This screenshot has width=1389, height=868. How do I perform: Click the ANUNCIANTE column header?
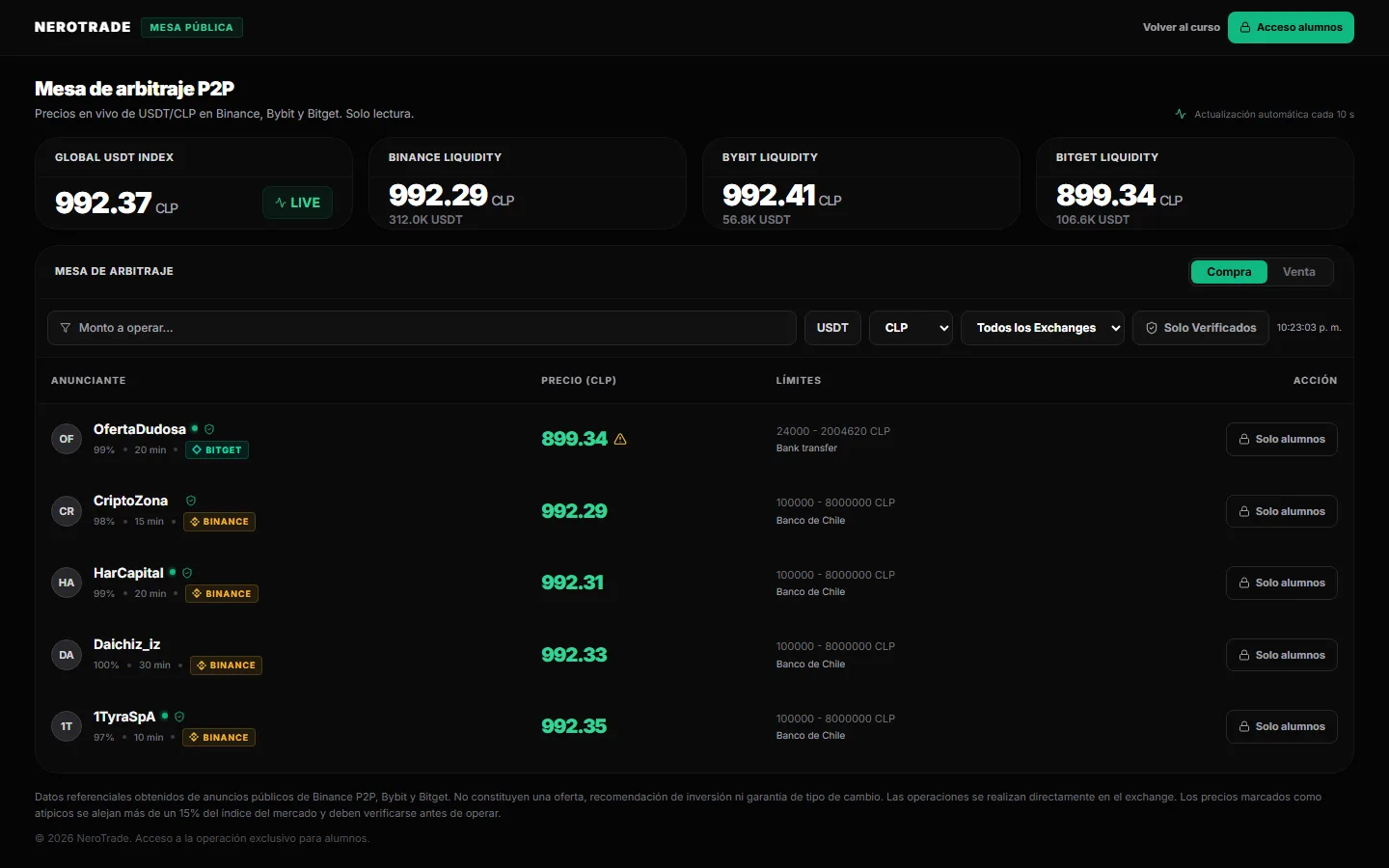[x=89, y=381]
